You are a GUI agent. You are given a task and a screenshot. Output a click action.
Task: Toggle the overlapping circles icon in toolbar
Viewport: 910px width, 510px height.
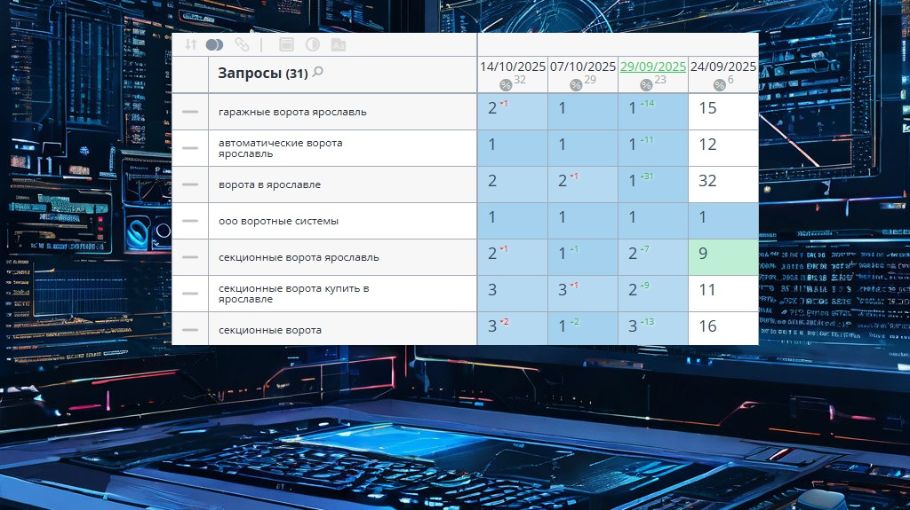click(214, 45)
